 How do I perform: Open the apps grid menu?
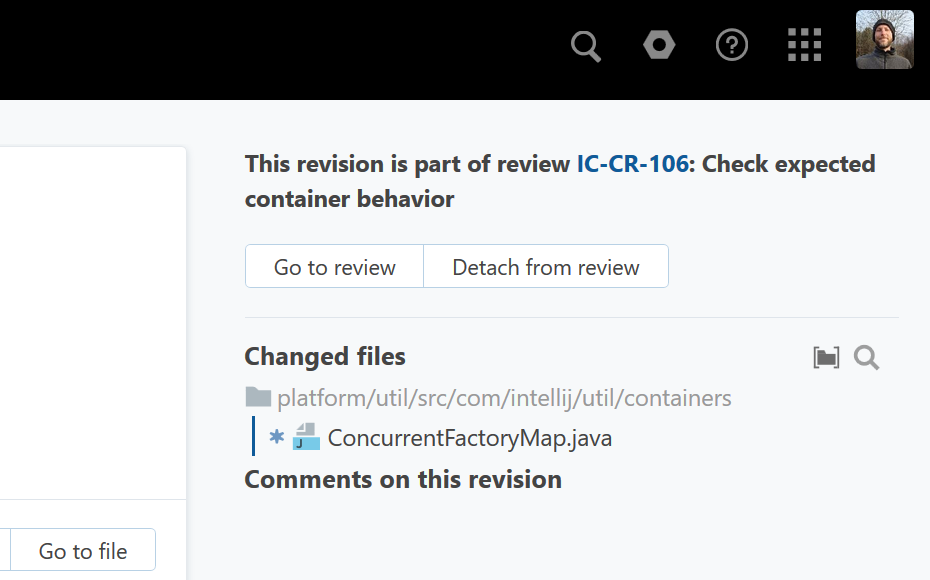804,45
